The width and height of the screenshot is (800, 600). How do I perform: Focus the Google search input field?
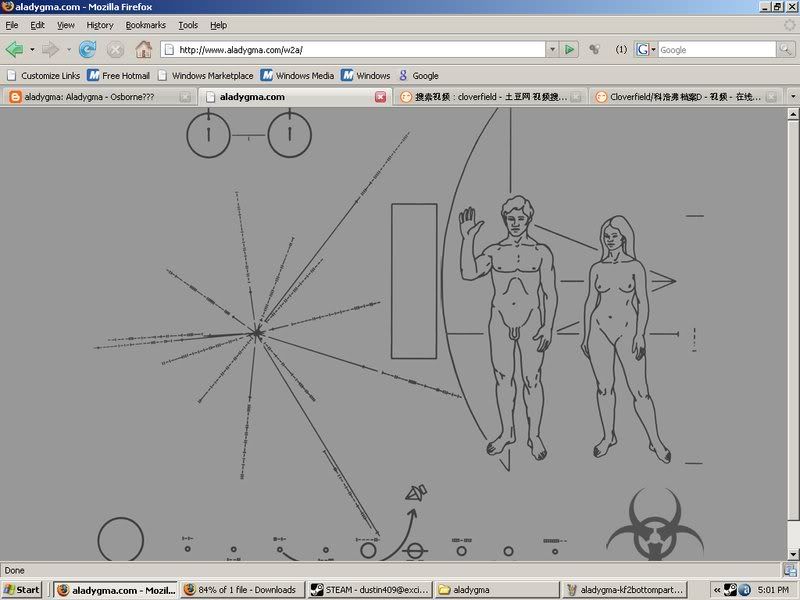point(716,49)
